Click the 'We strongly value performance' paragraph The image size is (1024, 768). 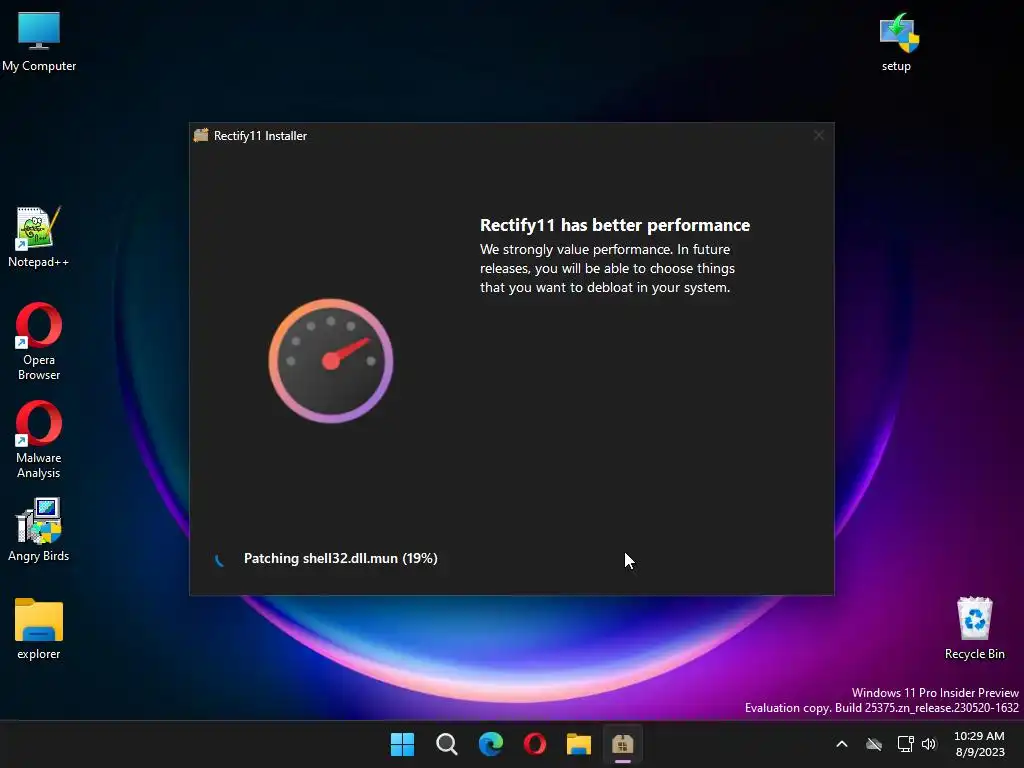(x=607, y=268)
